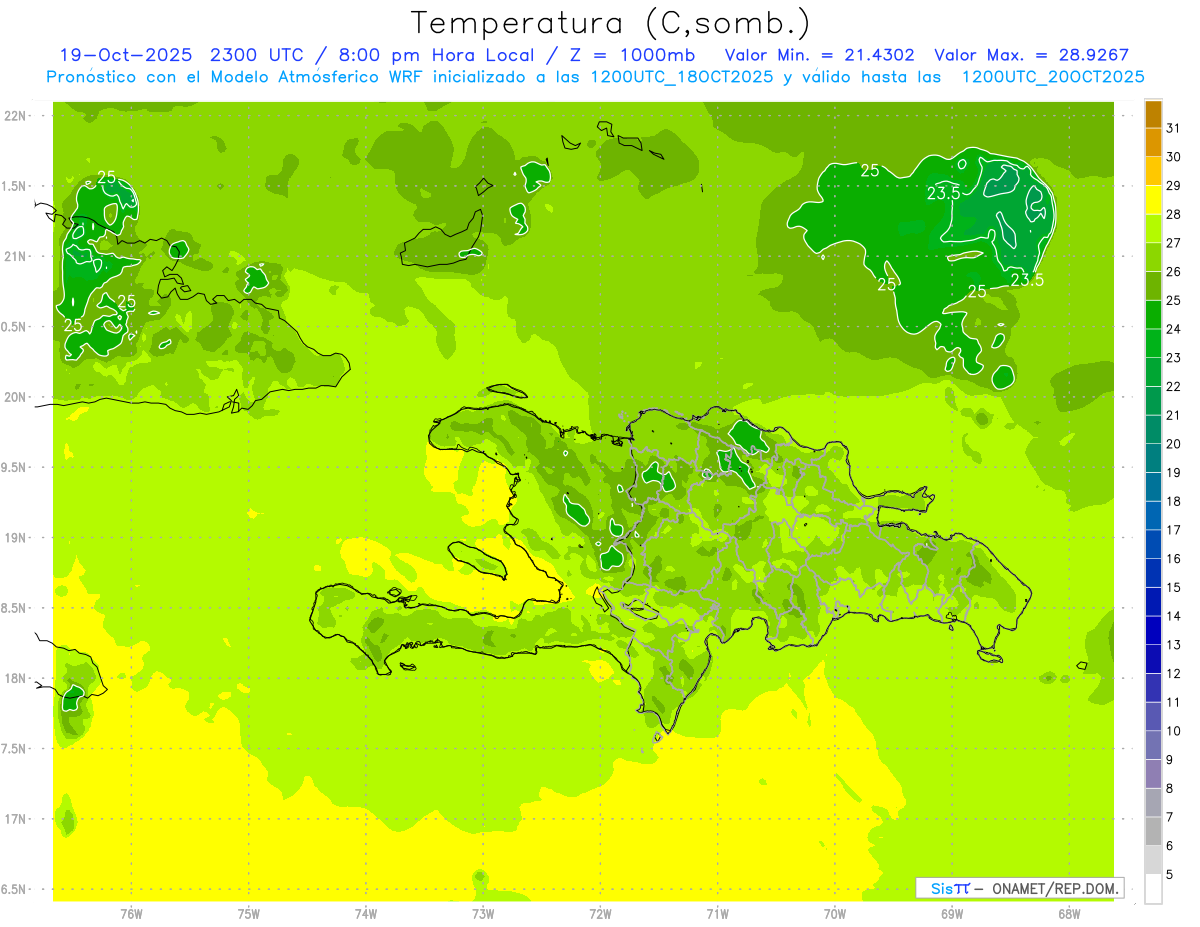
Task: Select the 72W longitude axis label
Action: 600,913
